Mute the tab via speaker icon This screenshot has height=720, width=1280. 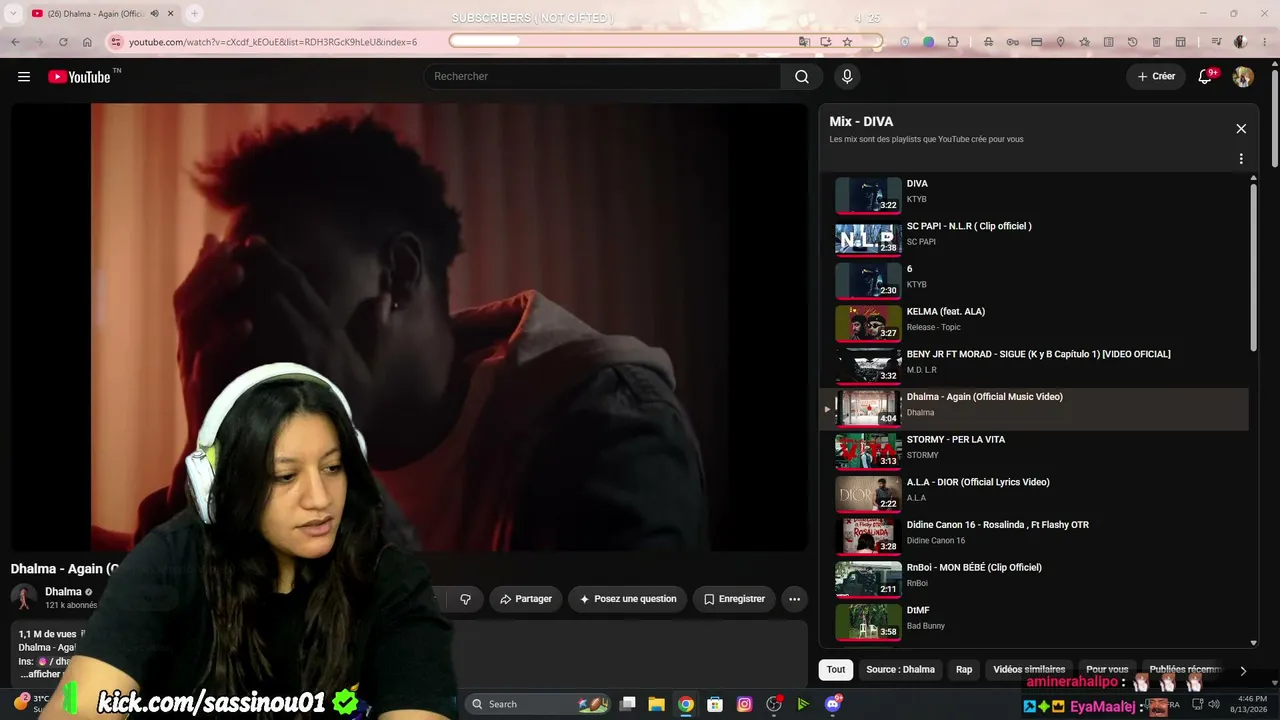(154, 14)
